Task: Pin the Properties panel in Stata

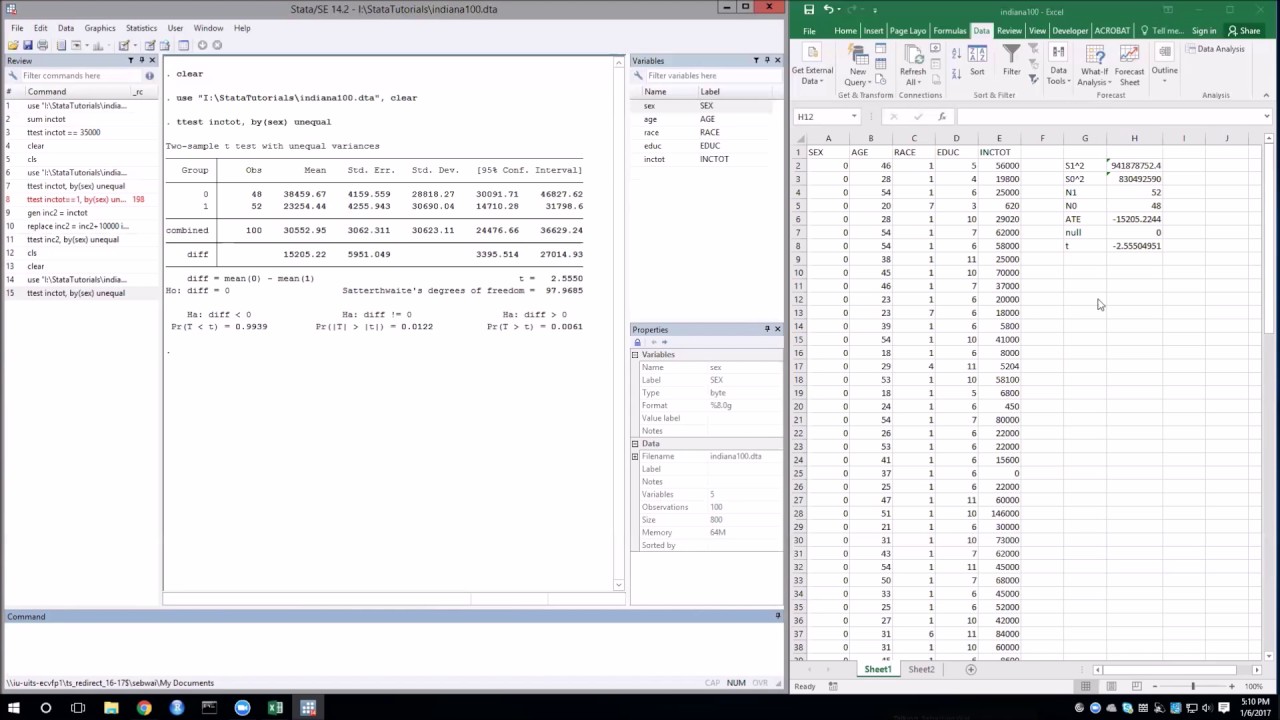Action: [x=767, y=329]
